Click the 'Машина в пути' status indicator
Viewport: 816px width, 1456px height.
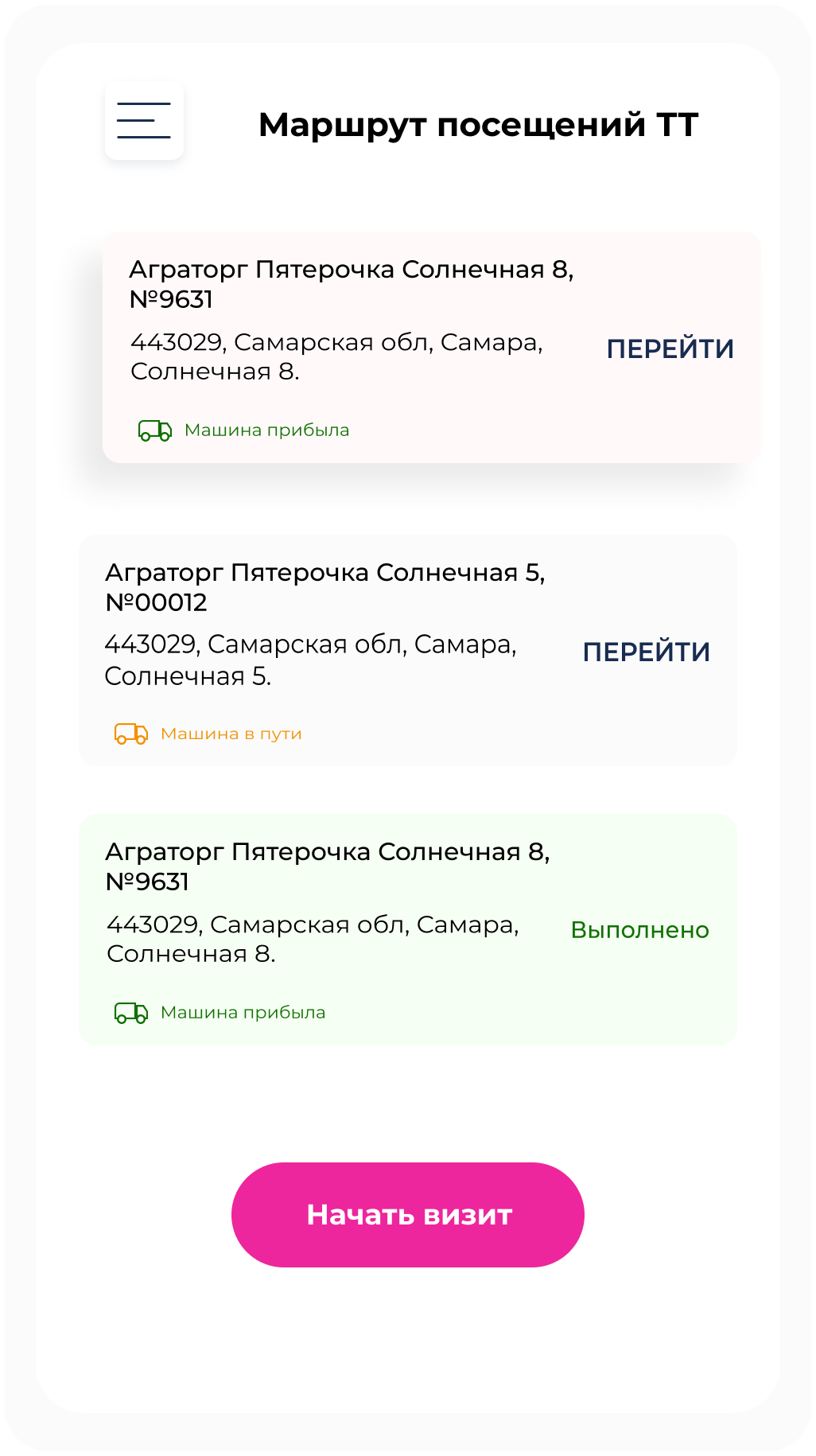(231, 734)
